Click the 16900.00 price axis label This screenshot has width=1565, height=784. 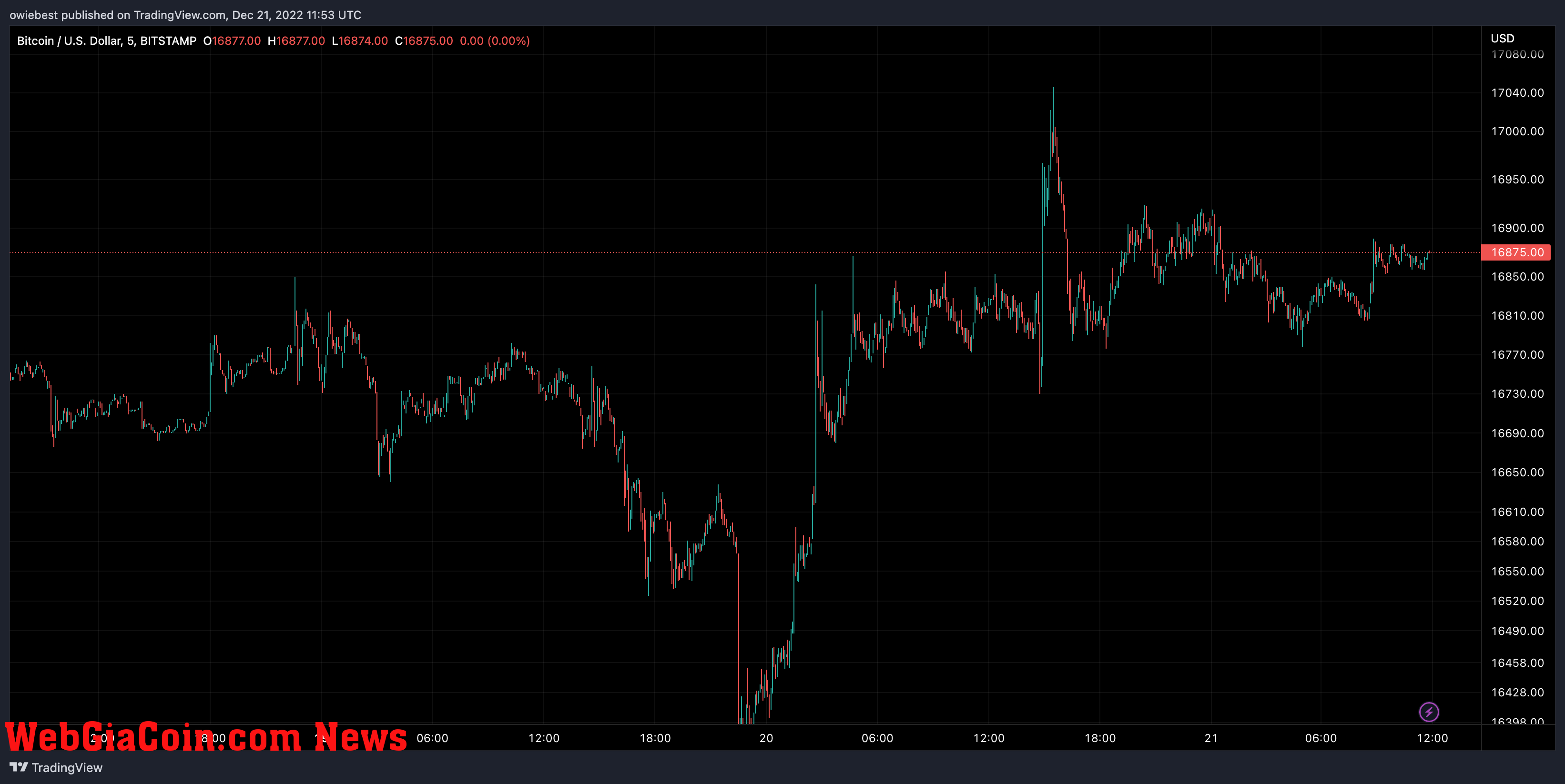1517,228
